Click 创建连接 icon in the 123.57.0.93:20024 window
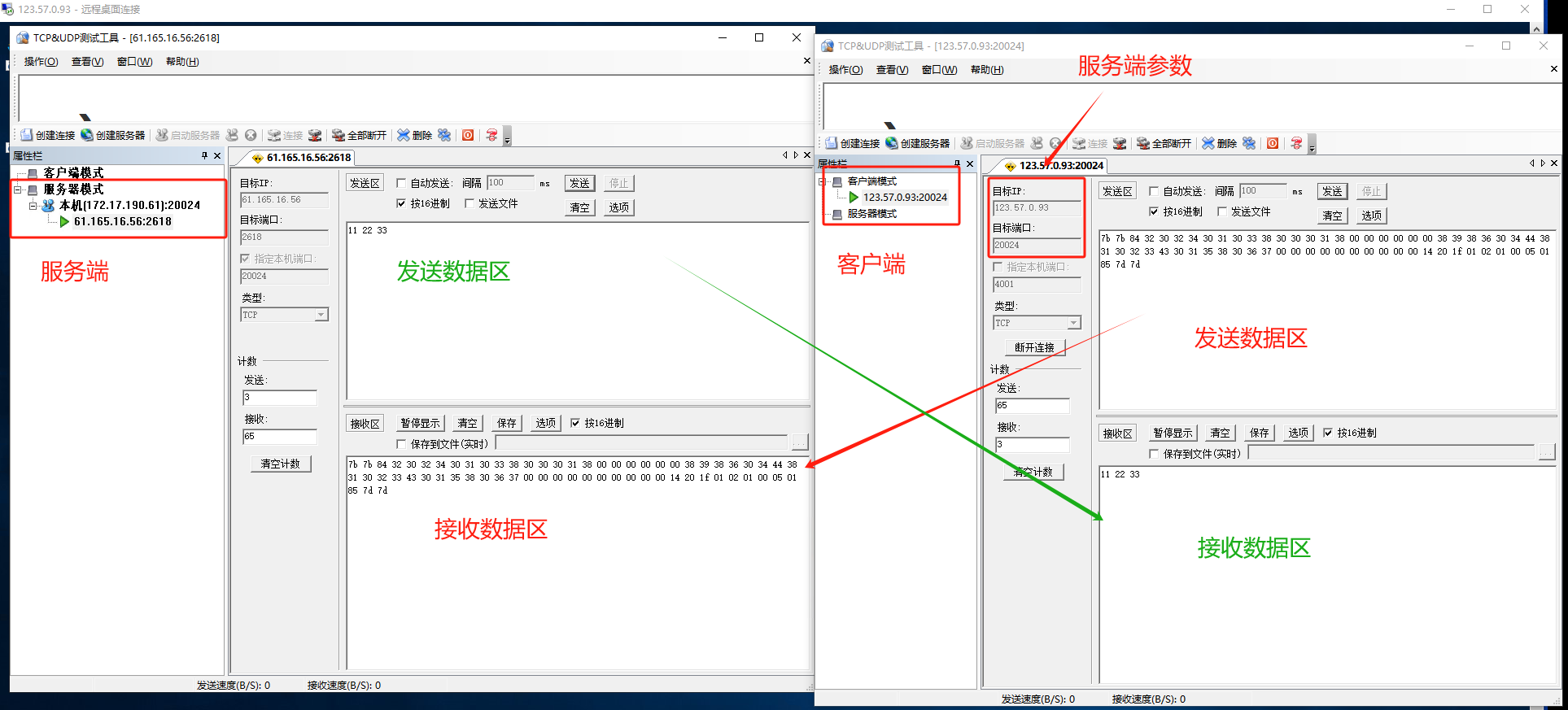The image size is (1568, 710). tap(832, 143)
